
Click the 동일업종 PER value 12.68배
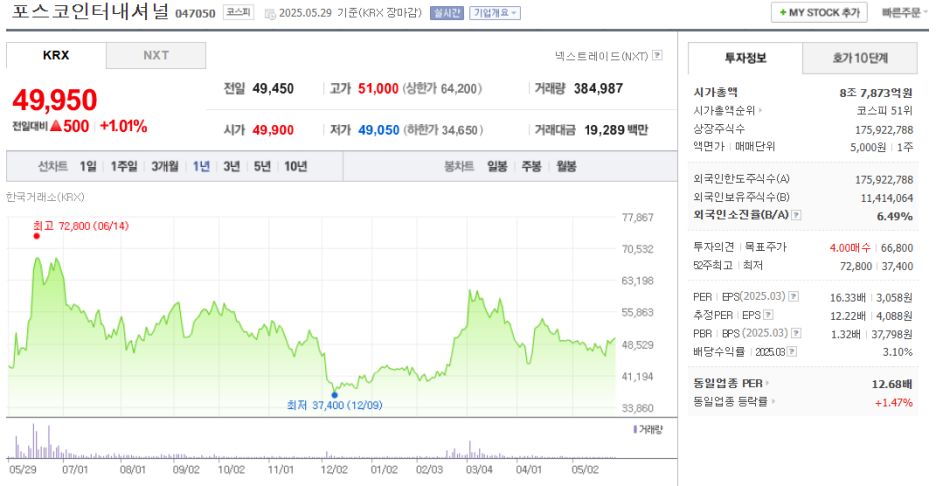pyautogui.click(x=892, y=384)
